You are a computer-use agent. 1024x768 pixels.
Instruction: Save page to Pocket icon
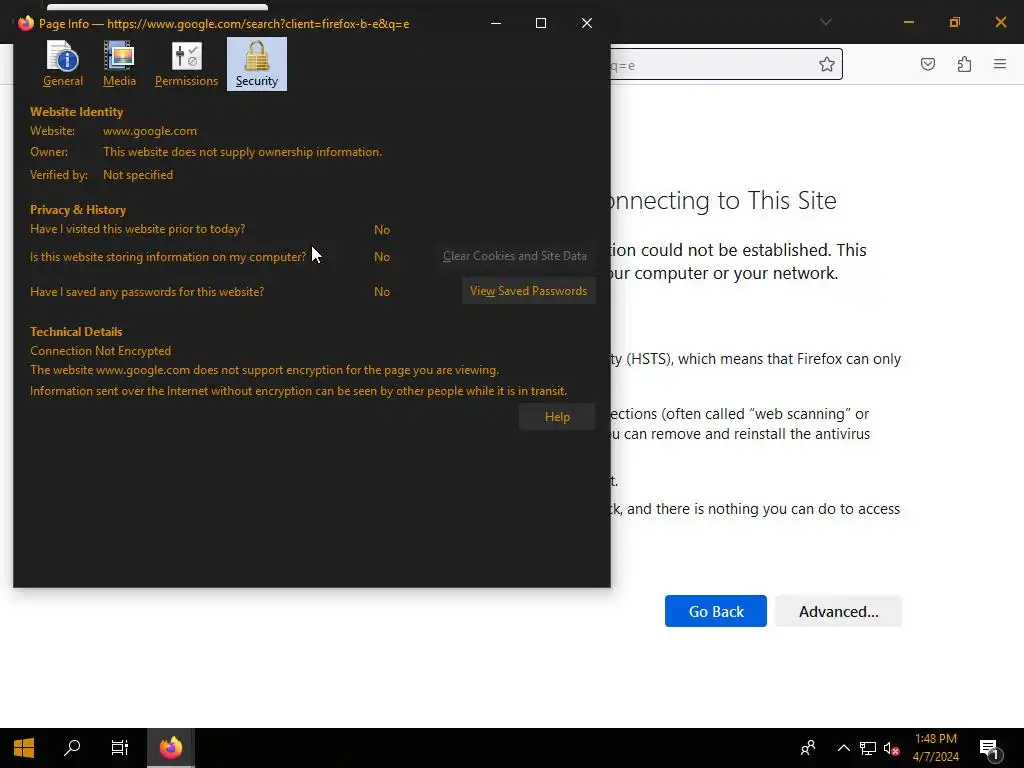point(927,64)
